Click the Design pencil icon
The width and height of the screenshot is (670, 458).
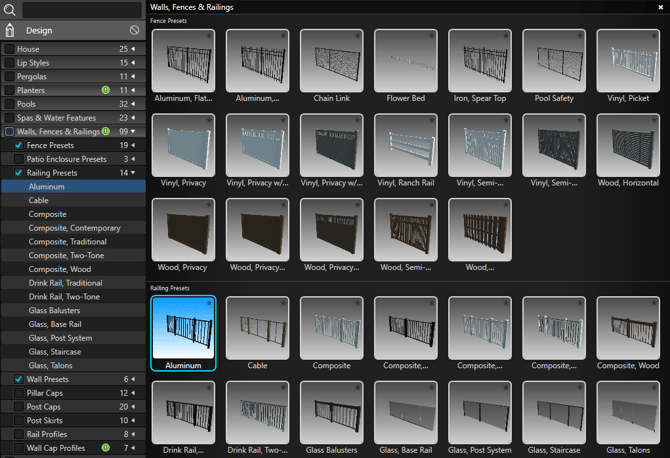click(10, 30)
